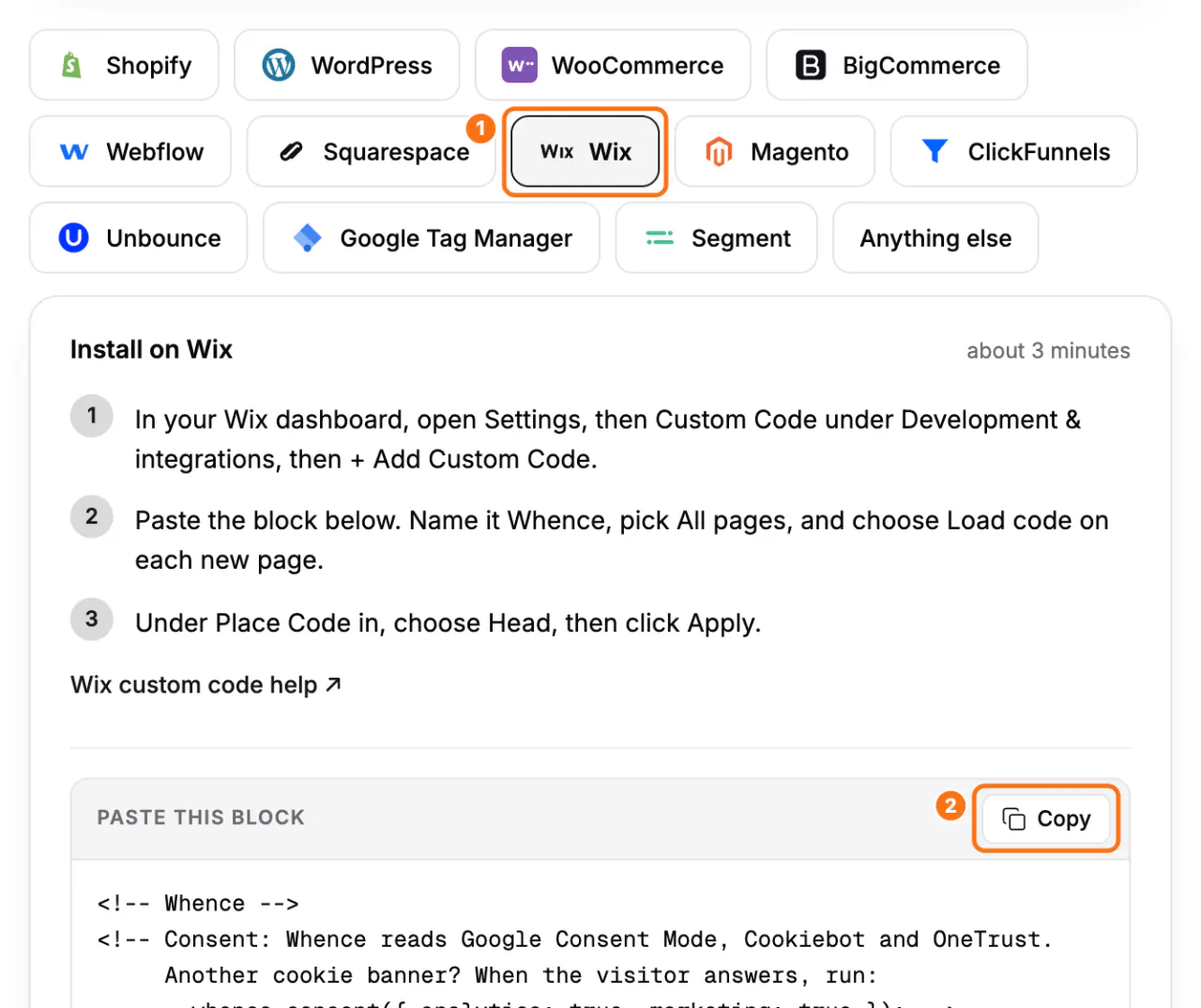
Task: Click the 'Install on Wix' heading
Action: [151, 349]
